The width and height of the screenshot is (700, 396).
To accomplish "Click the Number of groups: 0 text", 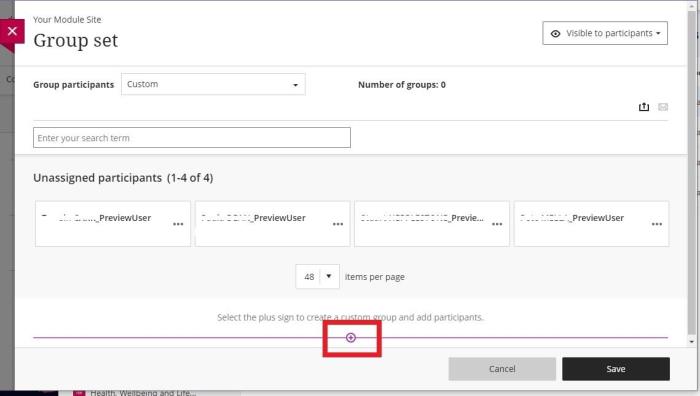I will point(402,85).
